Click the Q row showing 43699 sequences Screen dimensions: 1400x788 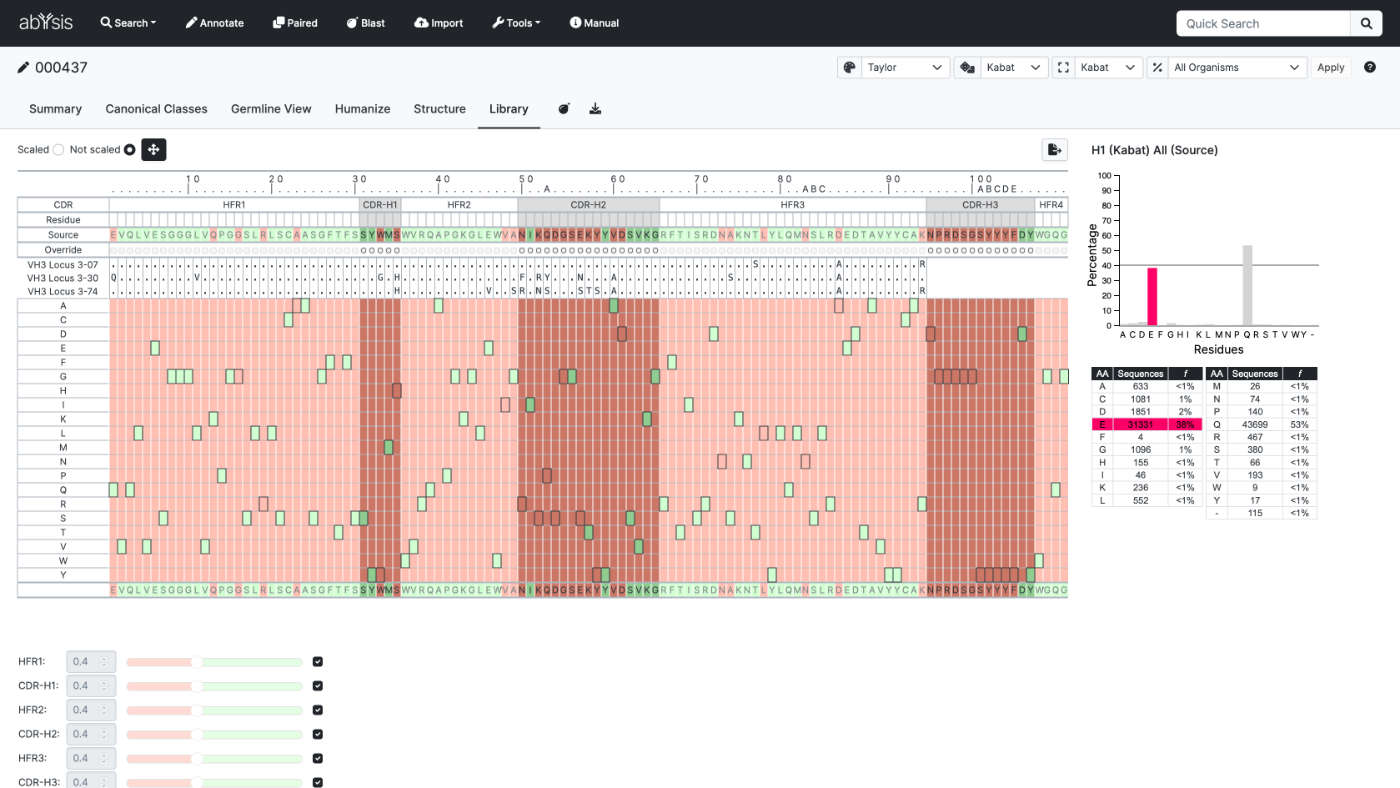1262,424
